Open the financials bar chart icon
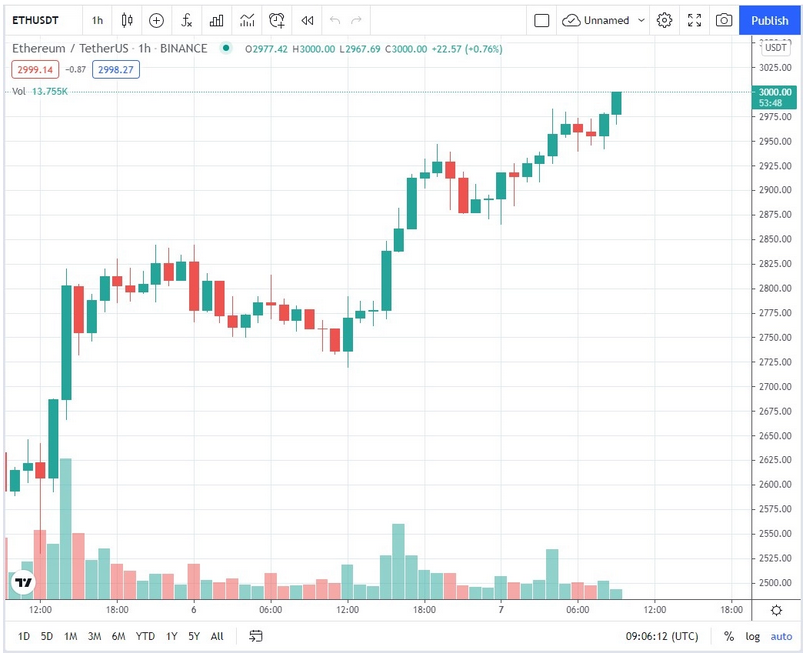Screen dimensions: 807x657 pos(216,20)
